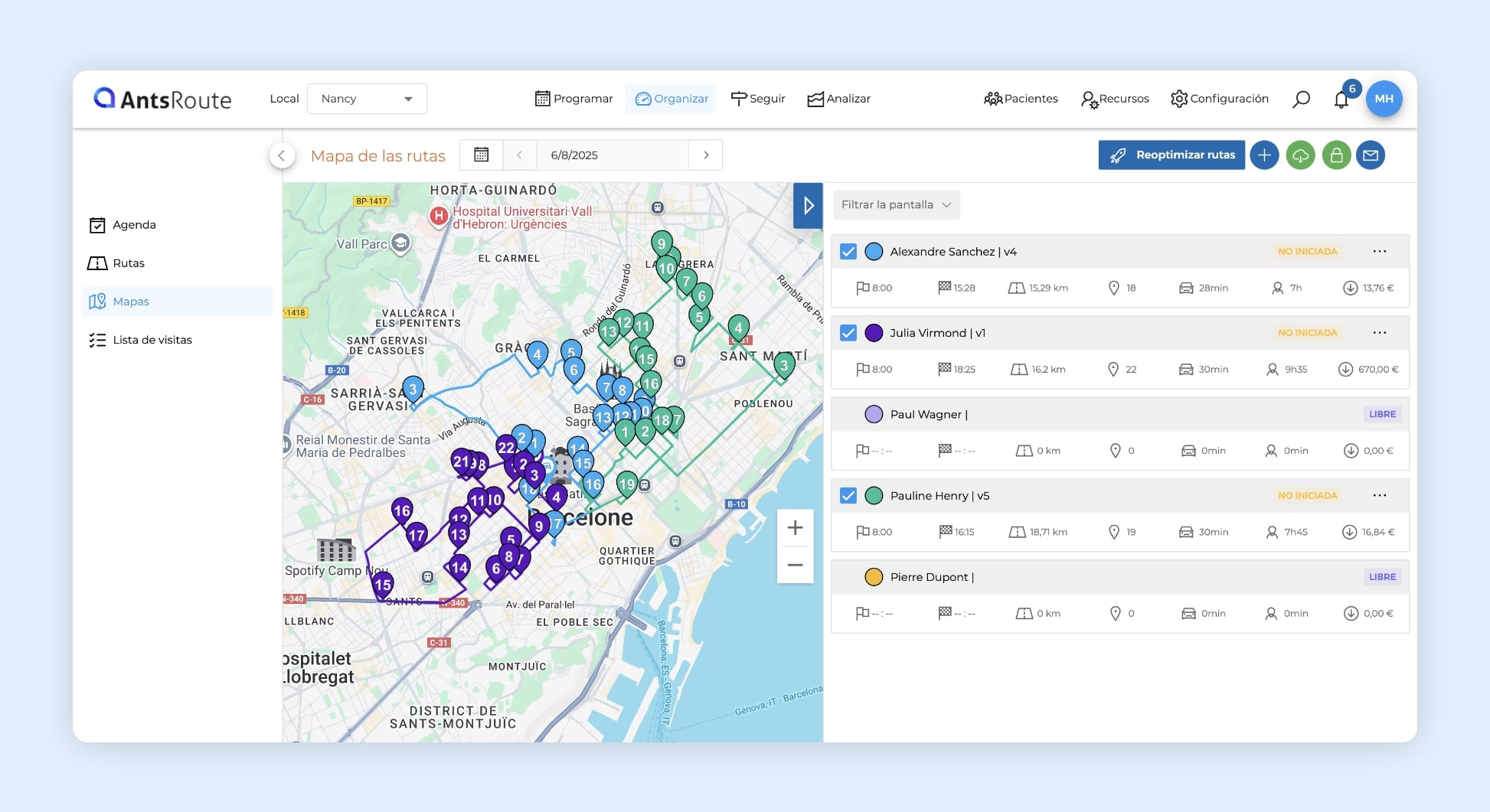
Task: Open the Filtrar la pantalla dropdown
Action: pos(896,204)
